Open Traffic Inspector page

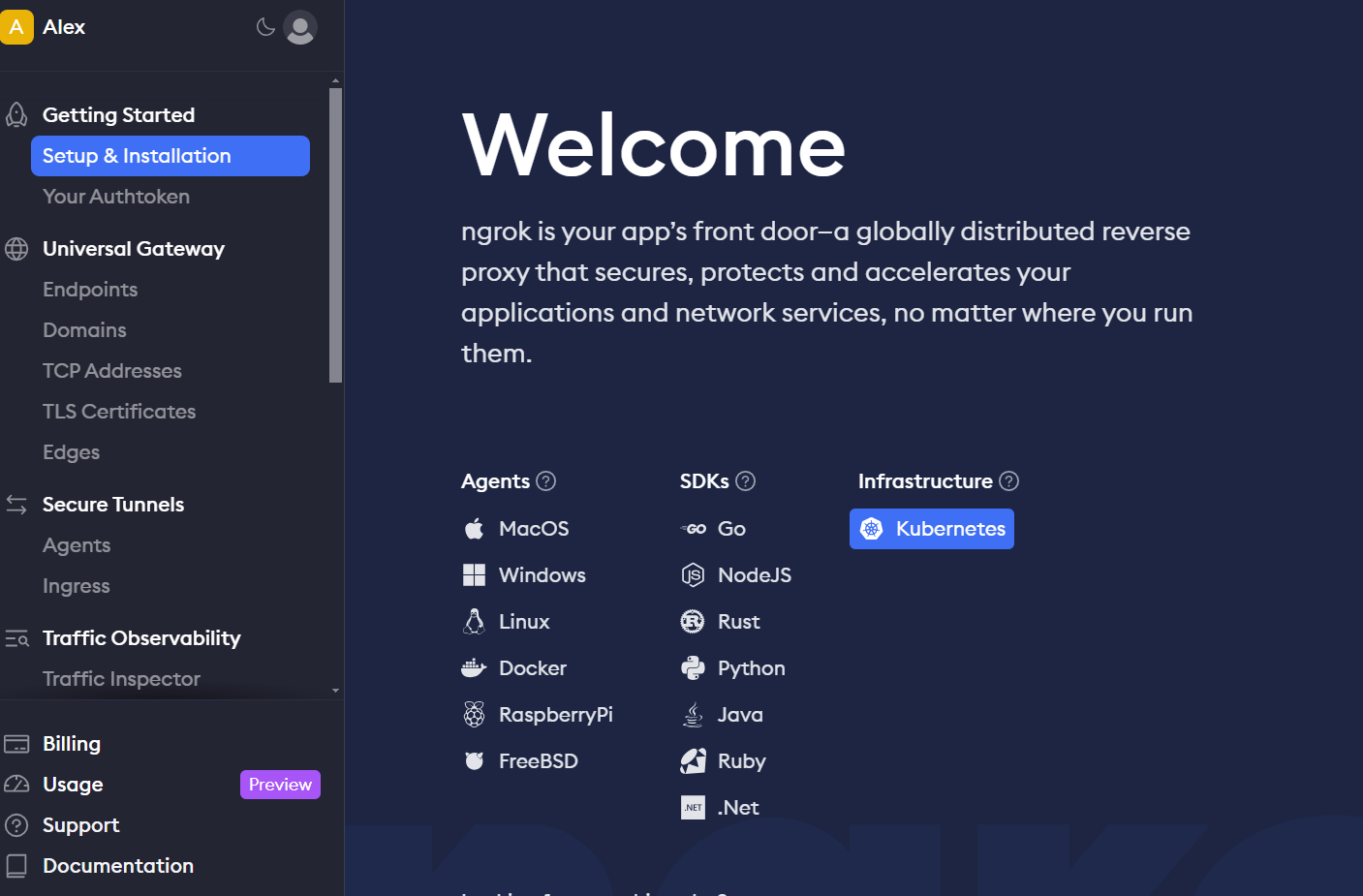pos(121,679)
